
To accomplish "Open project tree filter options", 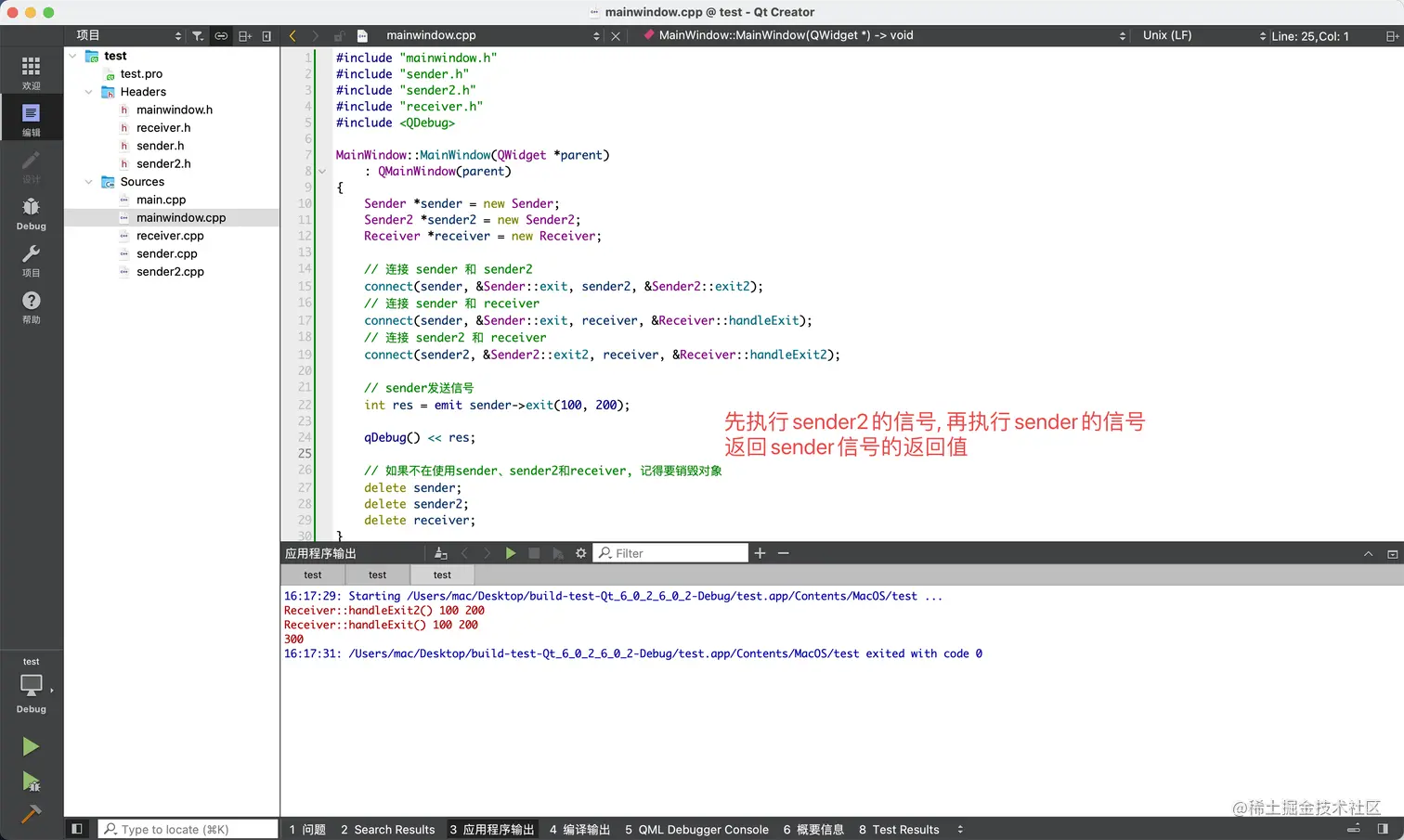I will (x=198, y=36).
